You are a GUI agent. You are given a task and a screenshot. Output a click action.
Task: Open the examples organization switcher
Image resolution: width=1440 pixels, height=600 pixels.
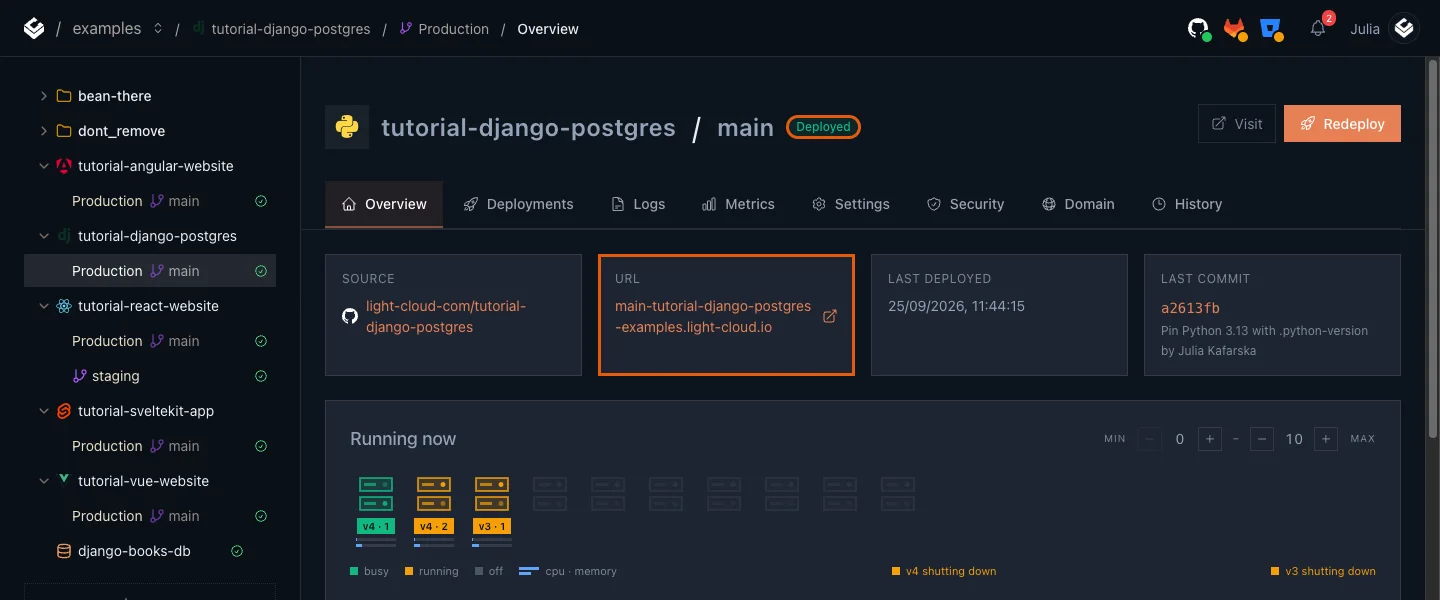click(x=117, y=29)
